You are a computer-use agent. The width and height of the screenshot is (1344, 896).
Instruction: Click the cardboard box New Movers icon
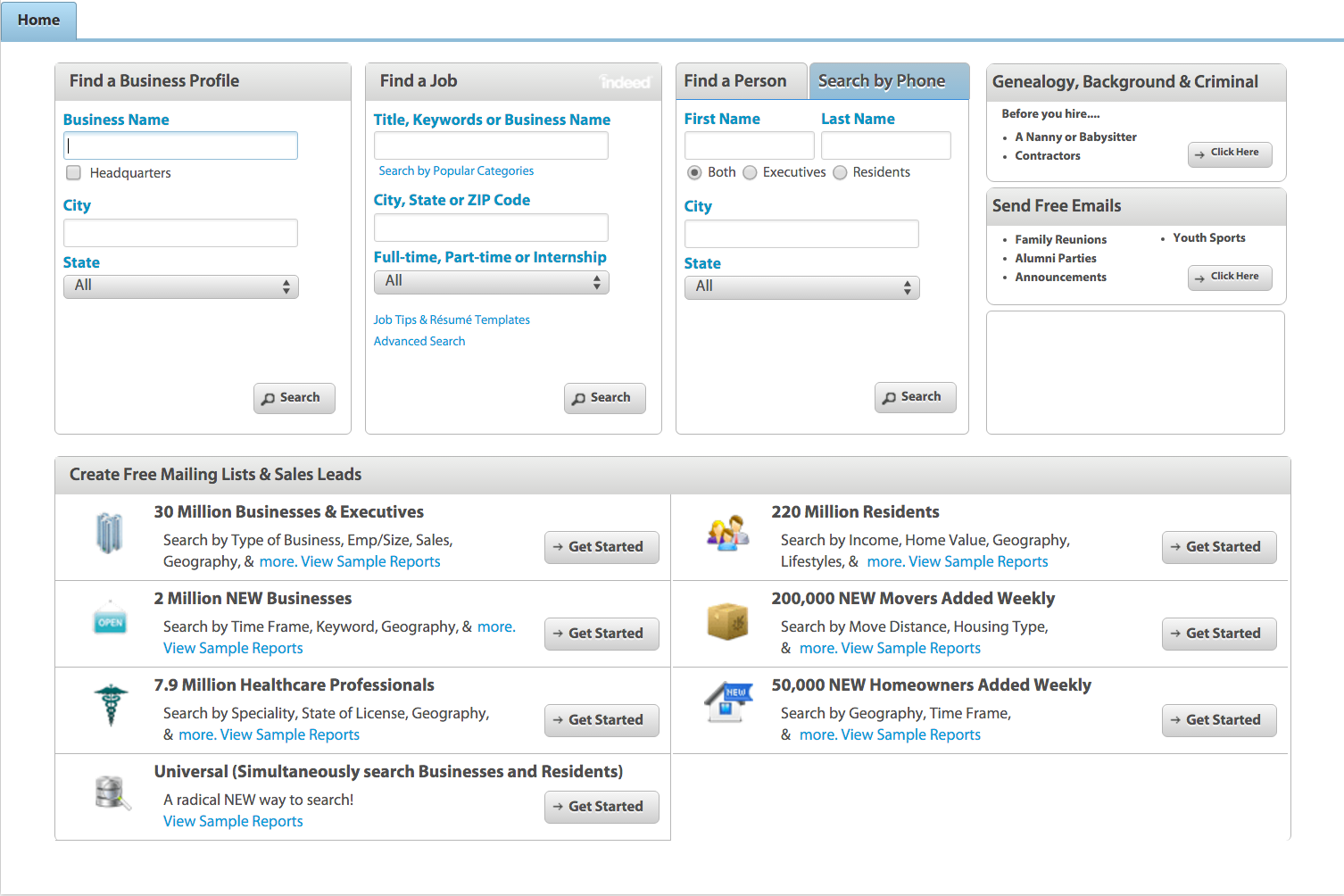(727, 620)
